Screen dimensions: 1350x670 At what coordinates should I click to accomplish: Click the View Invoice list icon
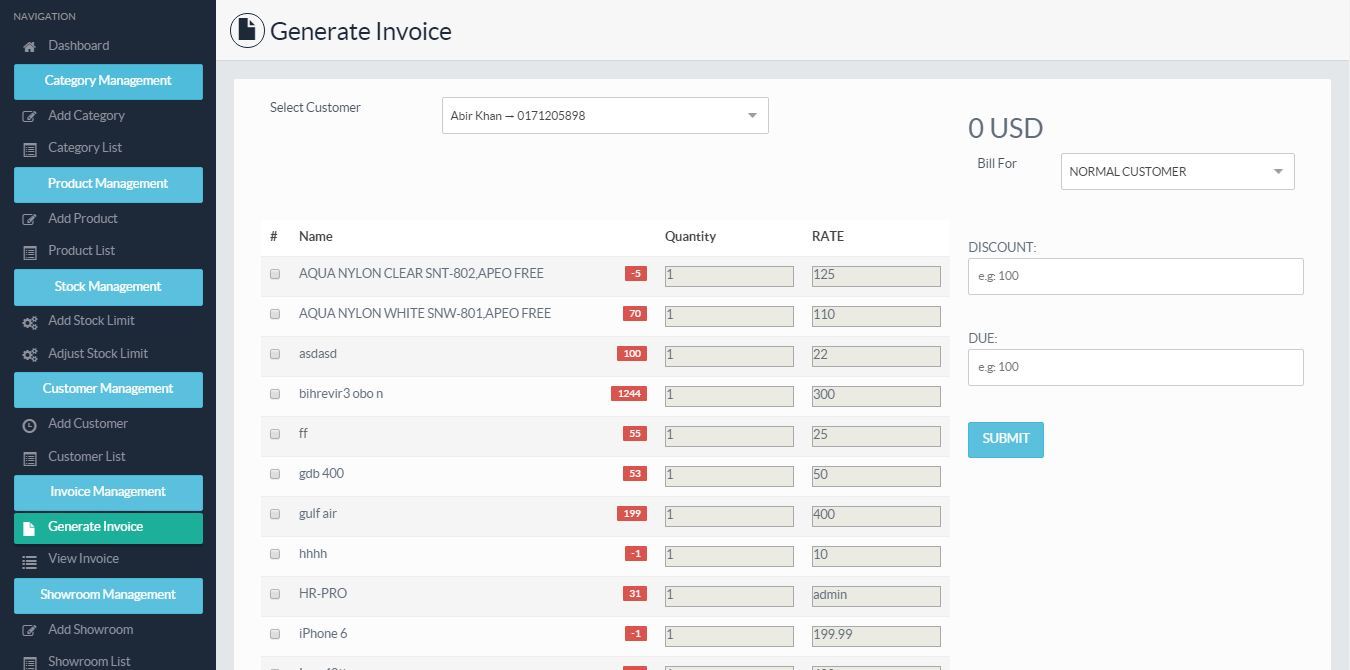click(30, 561)
